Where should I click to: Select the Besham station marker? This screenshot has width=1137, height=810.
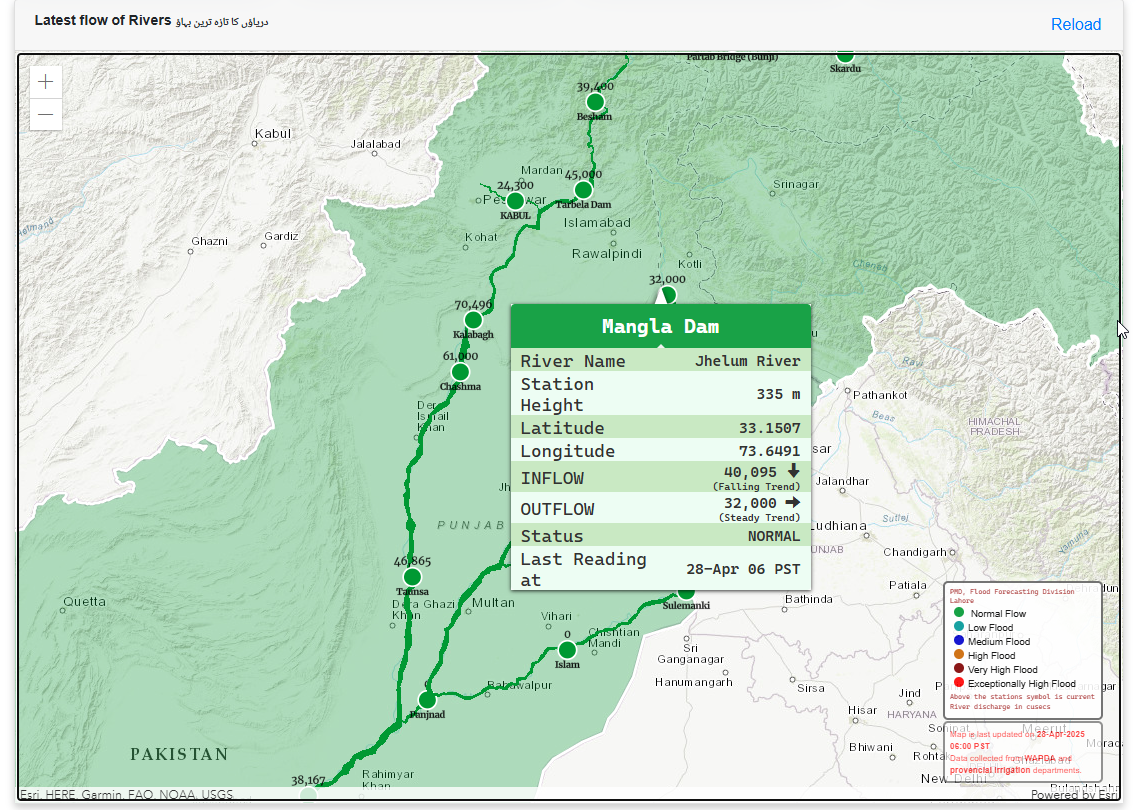[x=595, y=102]
